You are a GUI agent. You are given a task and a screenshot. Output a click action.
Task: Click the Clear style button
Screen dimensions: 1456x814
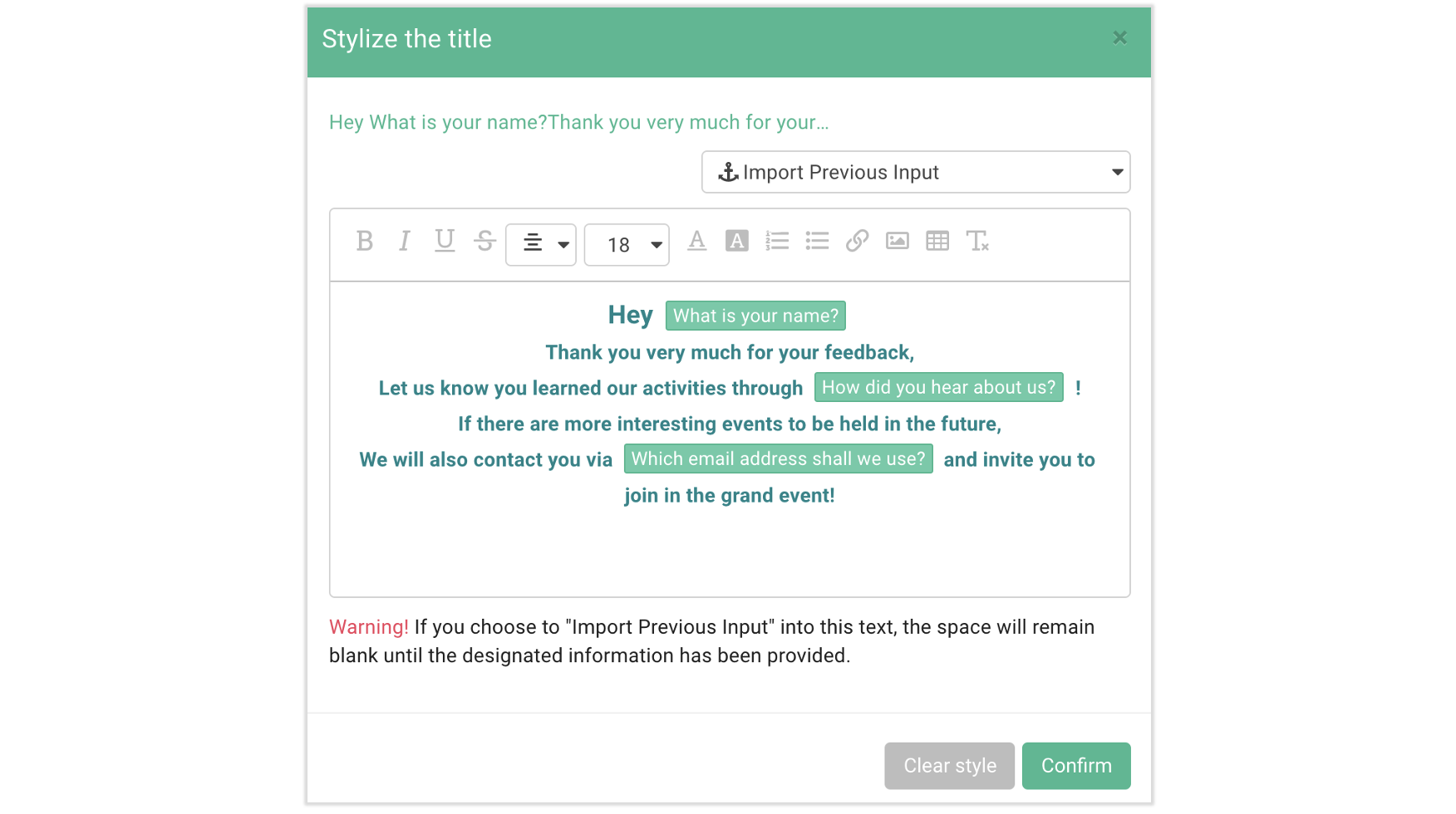point(949,766)
